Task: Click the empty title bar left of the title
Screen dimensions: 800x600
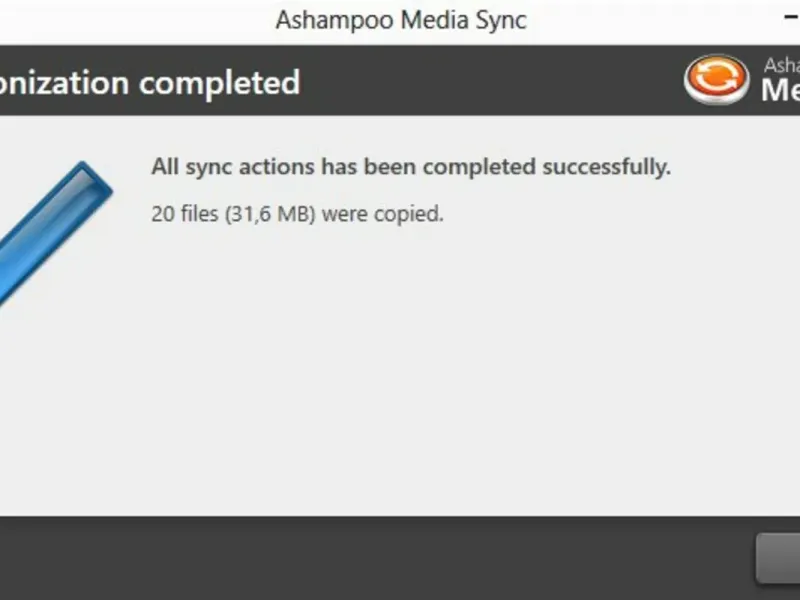Action: coord(130,20)
